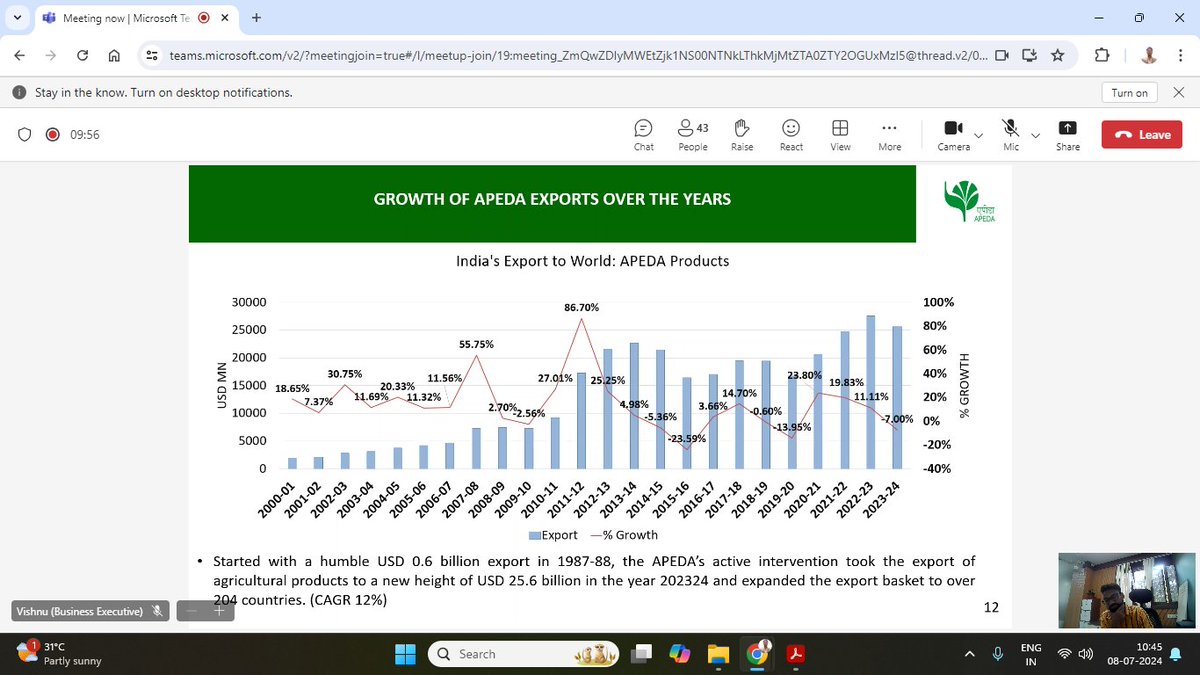Image resolution: width=1200 pixels, height=675 pixels.
Task: Open the View layout menu
Action: (840, 135)
